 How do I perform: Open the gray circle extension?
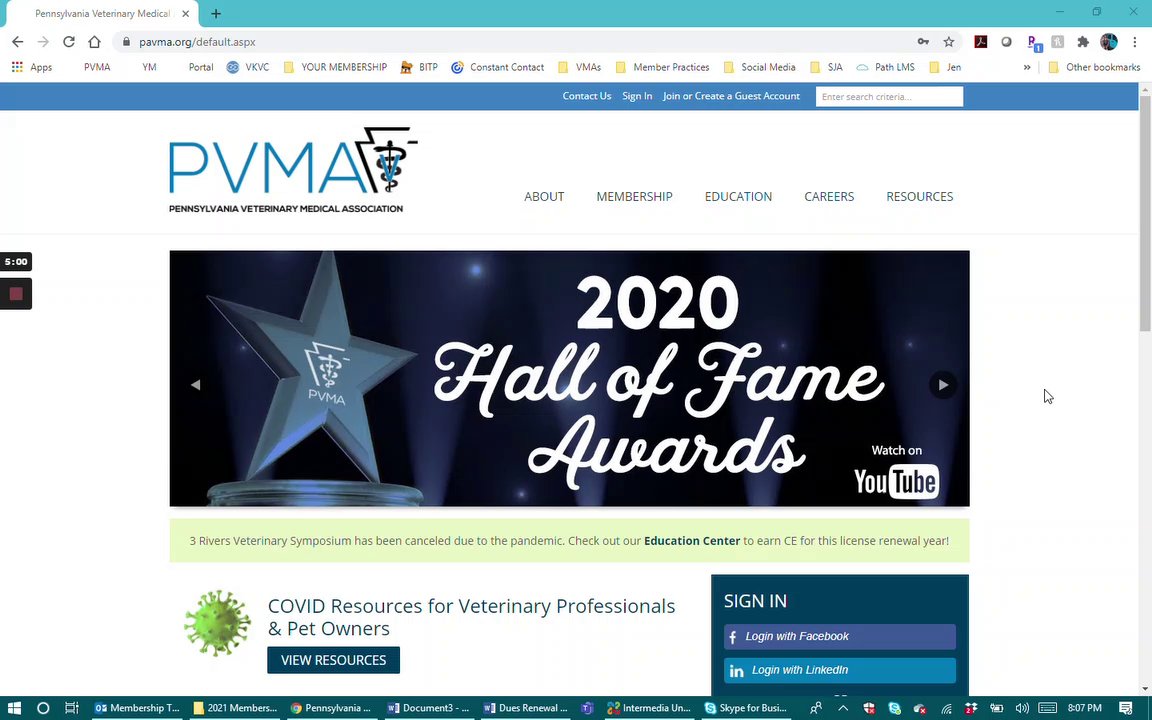pyautogui.click(x=1007, y=42)
